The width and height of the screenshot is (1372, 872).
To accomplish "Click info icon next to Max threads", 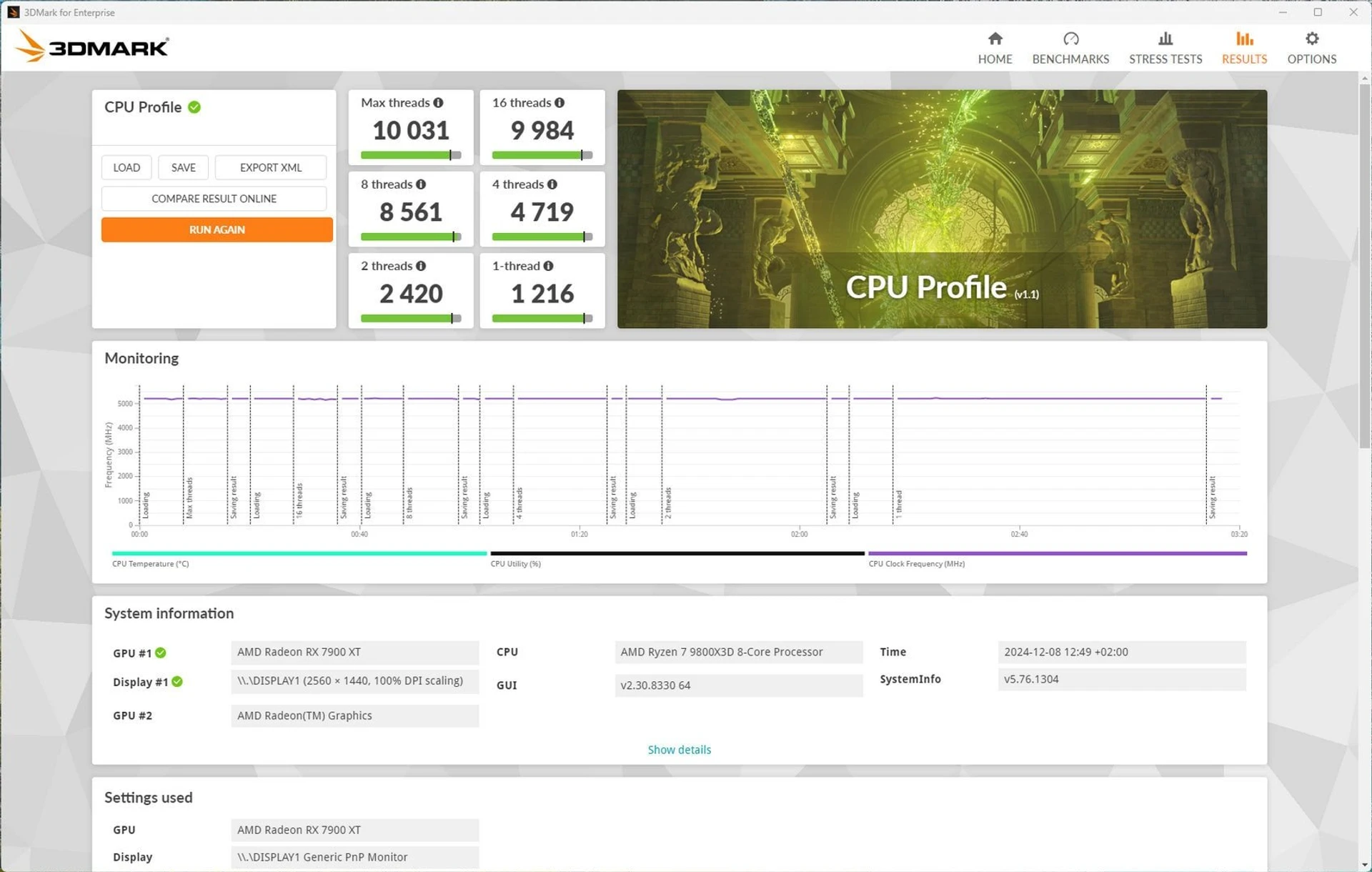I will pyautogui.click(x=438, y=103).
